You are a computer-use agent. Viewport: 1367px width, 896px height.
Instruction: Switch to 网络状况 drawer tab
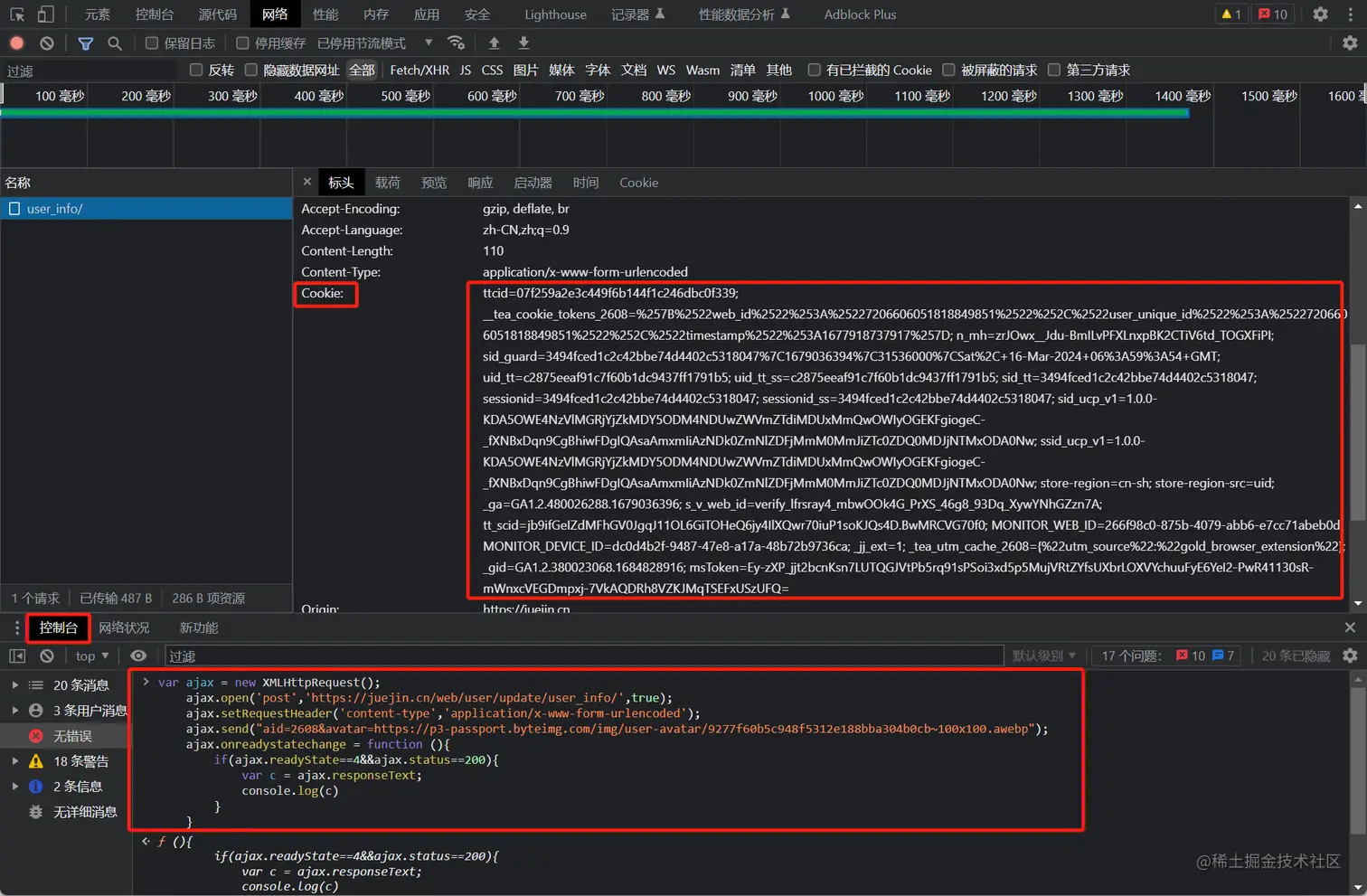pyautogui.click(x=125, y=627)
